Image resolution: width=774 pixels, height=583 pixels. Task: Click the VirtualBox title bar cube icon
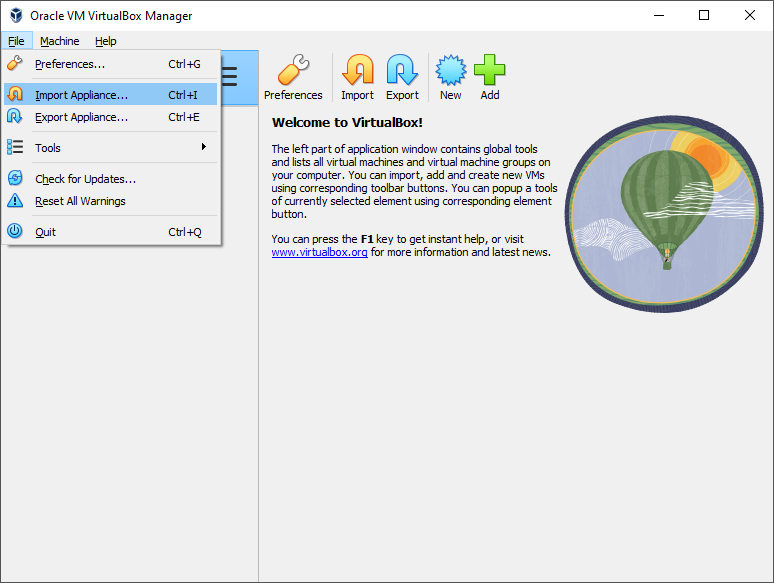[16, 15]
